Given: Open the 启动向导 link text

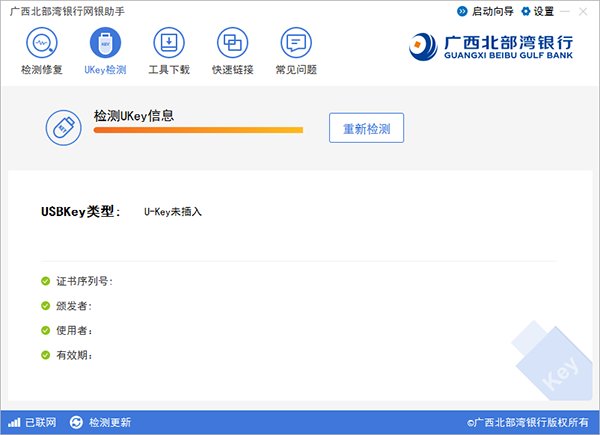Looking at the screenshot, I should coord(492,11).
